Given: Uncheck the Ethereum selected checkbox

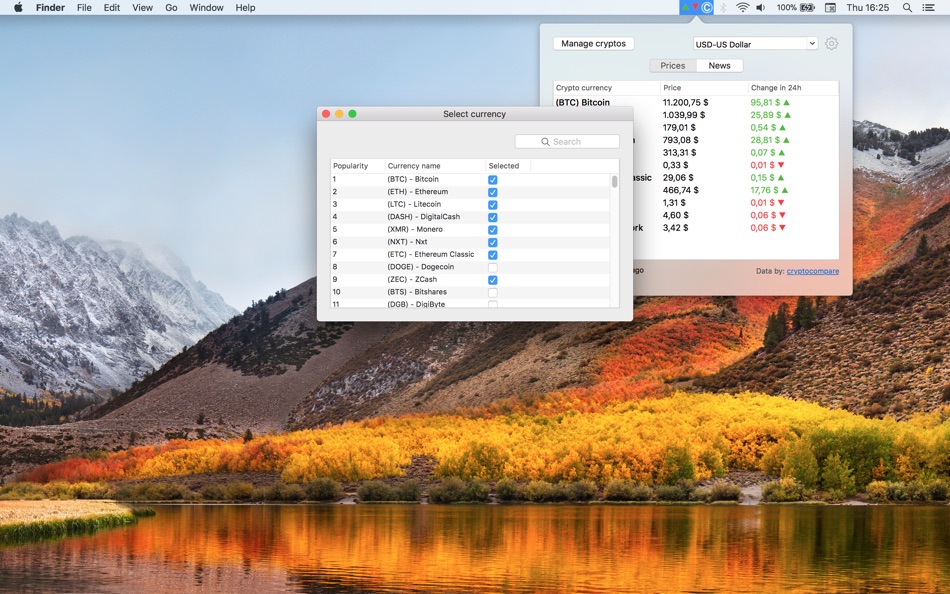Looking at the screenshot, I should click(x=493, y=192).
